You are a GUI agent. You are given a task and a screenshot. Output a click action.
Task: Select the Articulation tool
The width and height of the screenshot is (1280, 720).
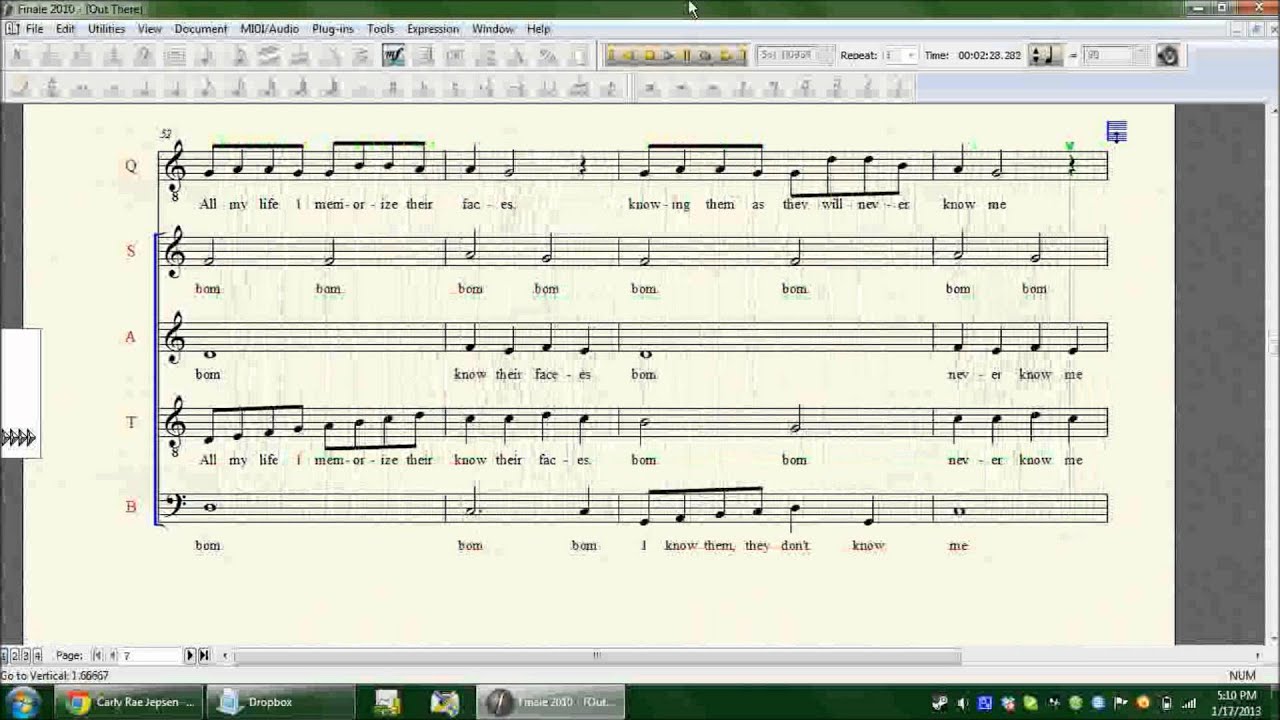coord(362,56)
